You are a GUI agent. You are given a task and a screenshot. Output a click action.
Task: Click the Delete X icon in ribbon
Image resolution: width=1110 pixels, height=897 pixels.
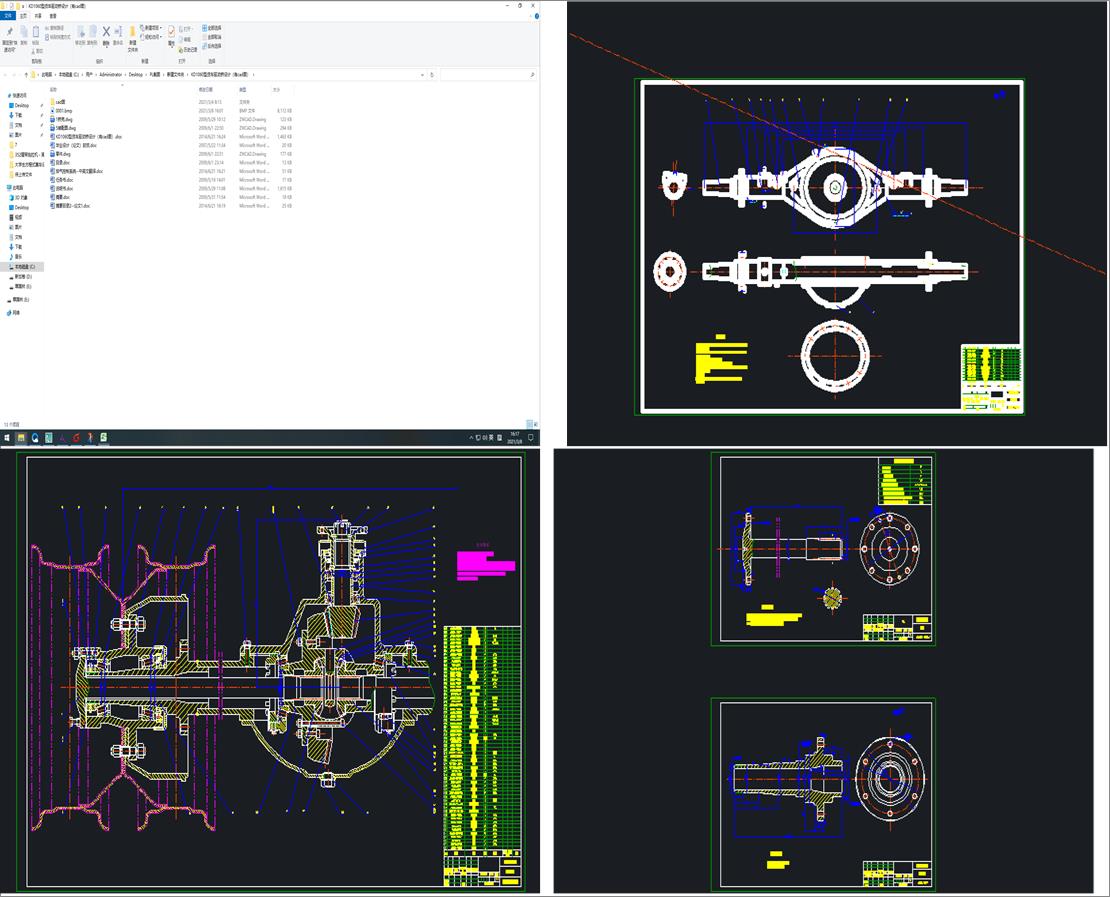pyautogui.click(x=106, y=32)
